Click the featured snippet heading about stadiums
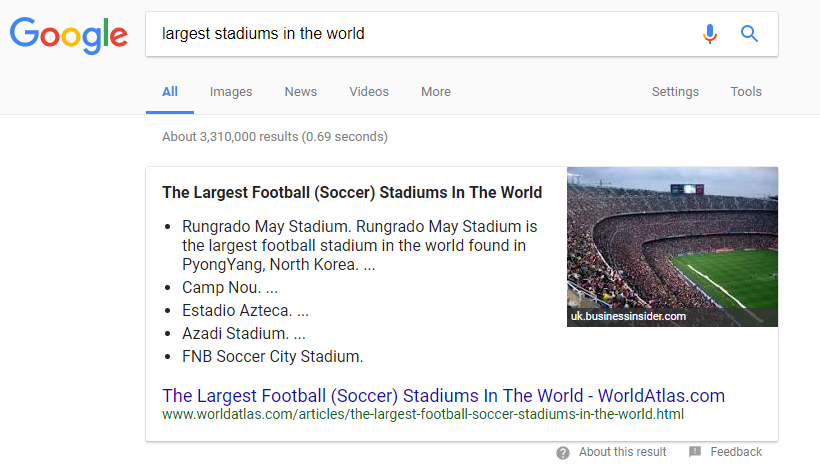This screenshot has height=475, width=820. (x=352, y=193)
